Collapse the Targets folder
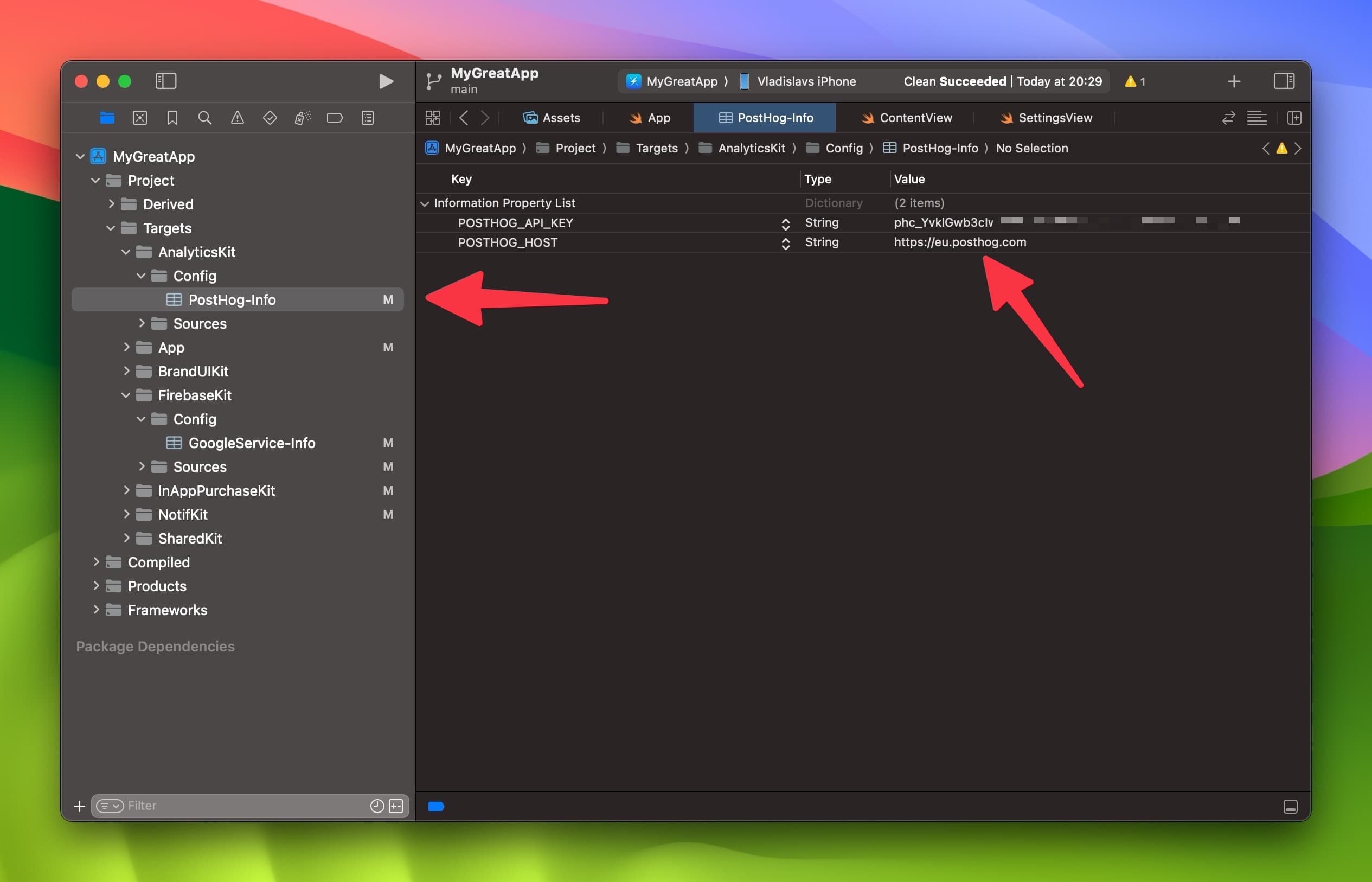1372x882 pixels. [111, 228]
